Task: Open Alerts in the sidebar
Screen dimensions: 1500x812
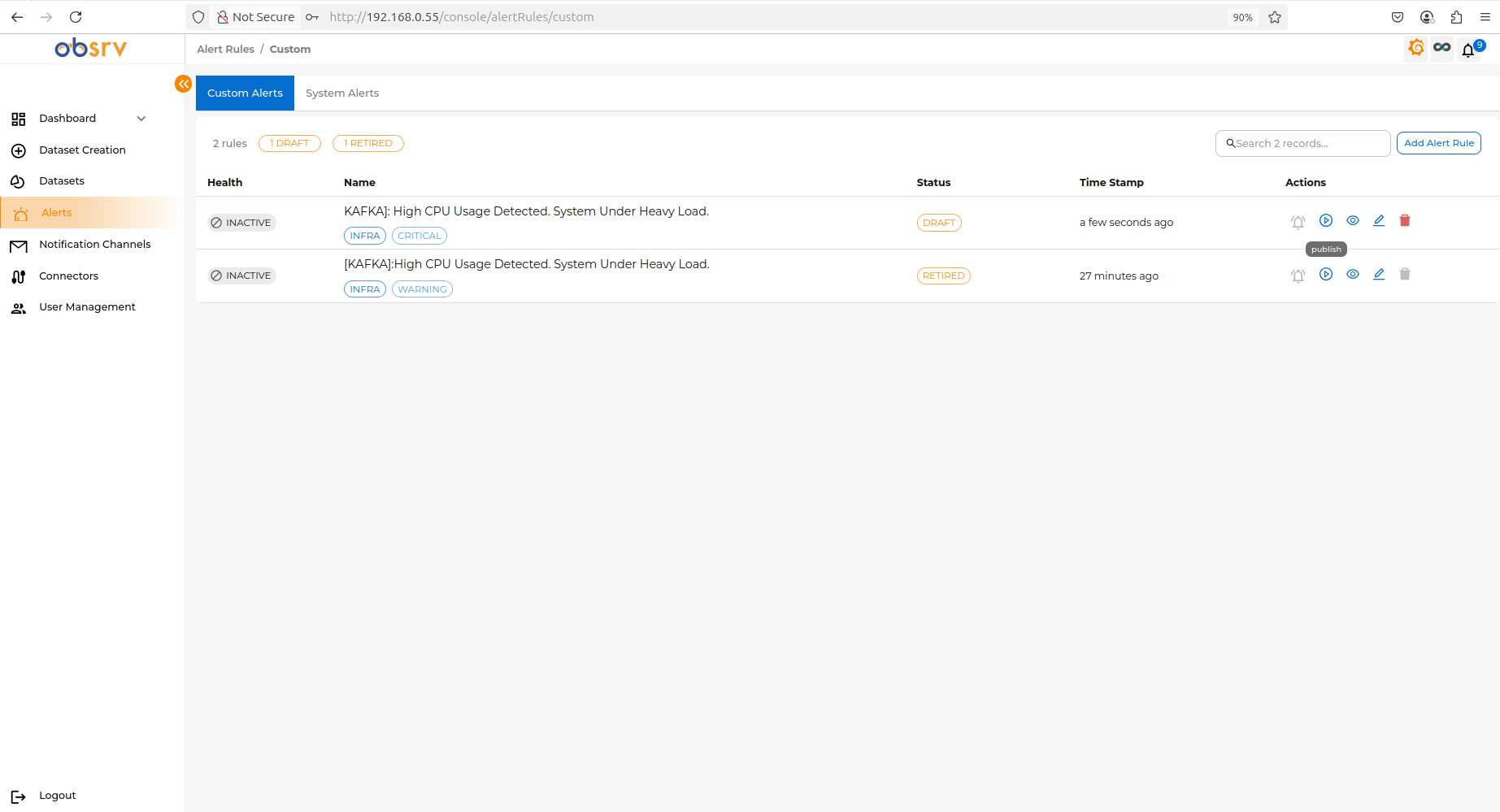Action: coord(57,212)
